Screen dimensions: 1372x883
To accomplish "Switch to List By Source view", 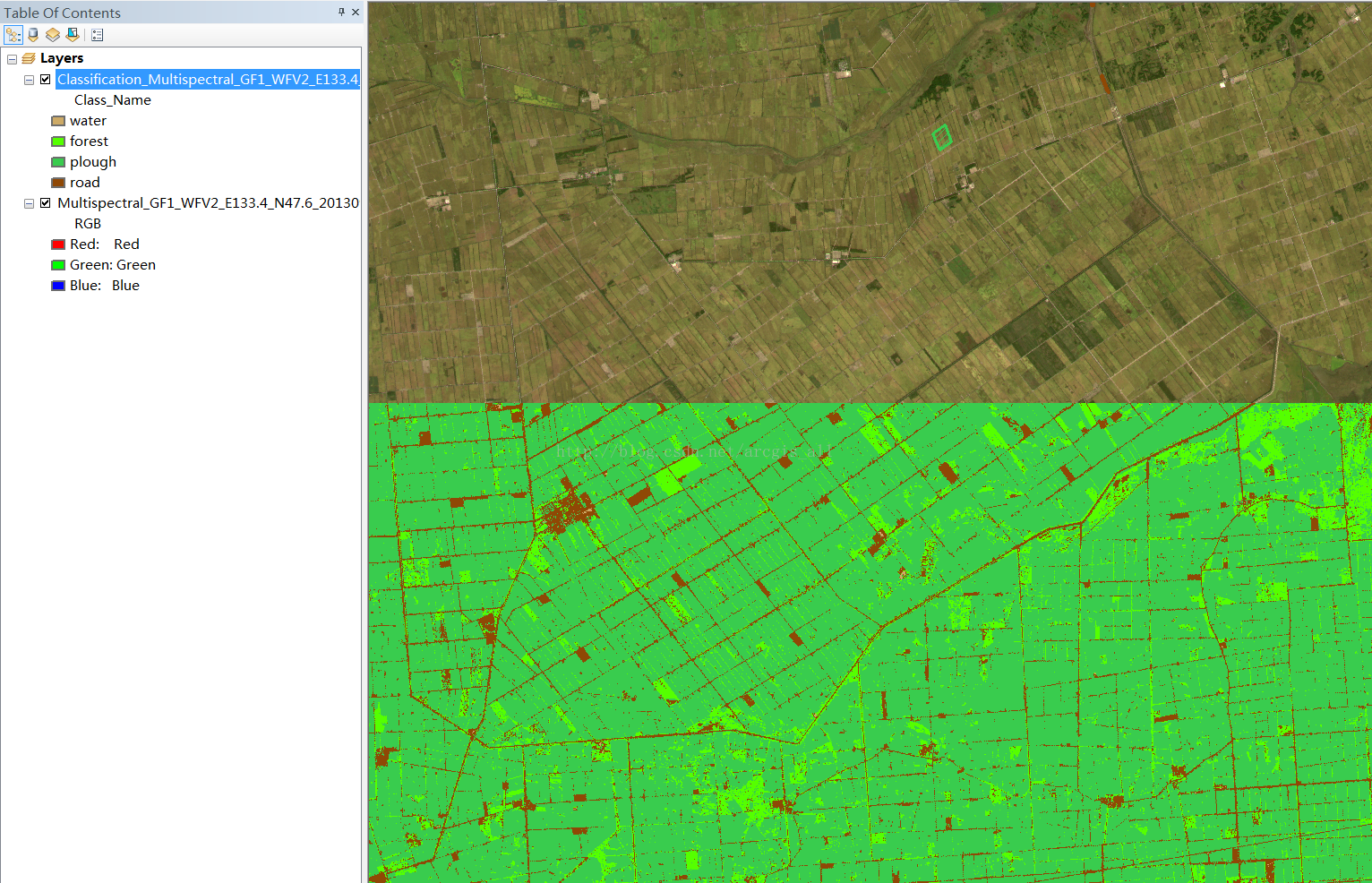I will (x=33, y=35).
